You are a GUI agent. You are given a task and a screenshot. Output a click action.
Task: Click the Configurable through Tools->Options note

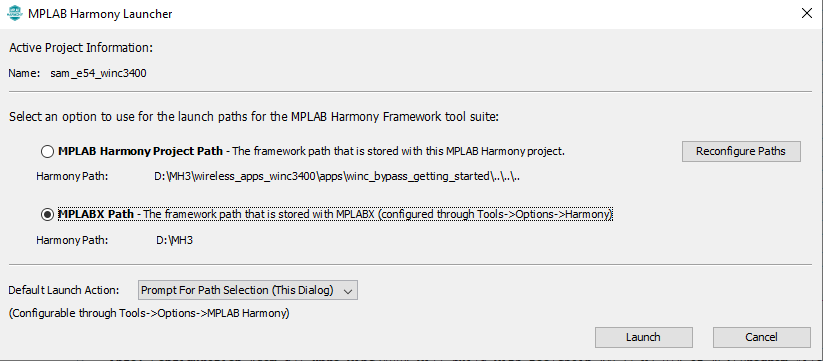(x=149, y=314)
